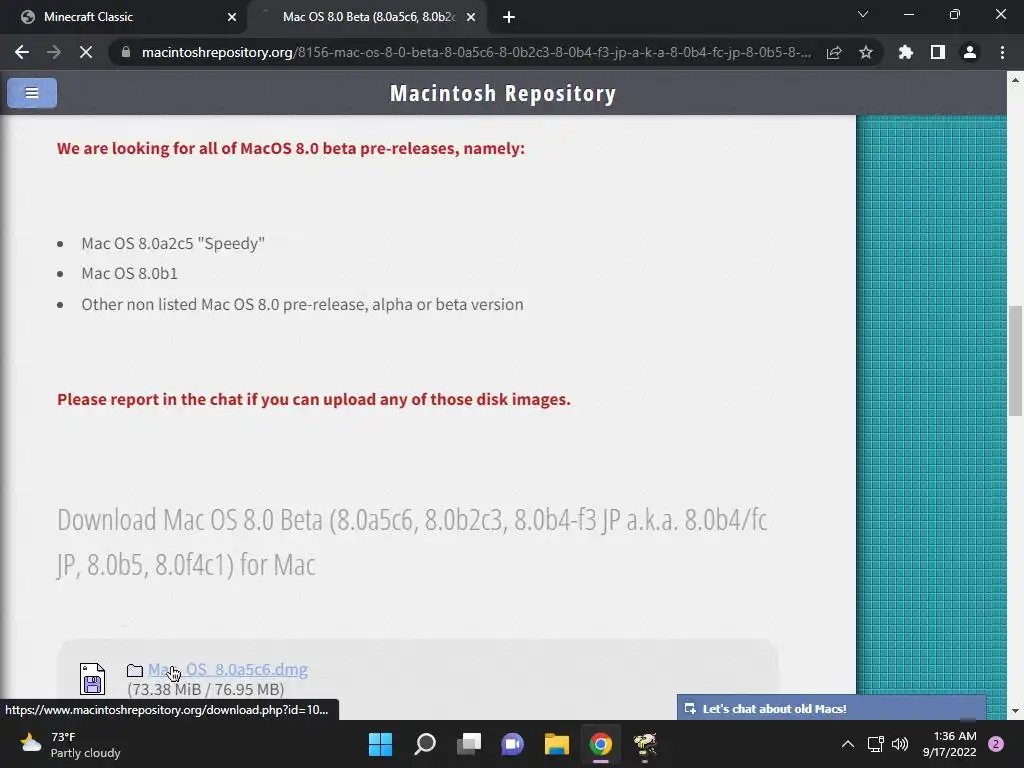Click the 'We are looking for all of MacOS 8.0' text

(291, 148)
